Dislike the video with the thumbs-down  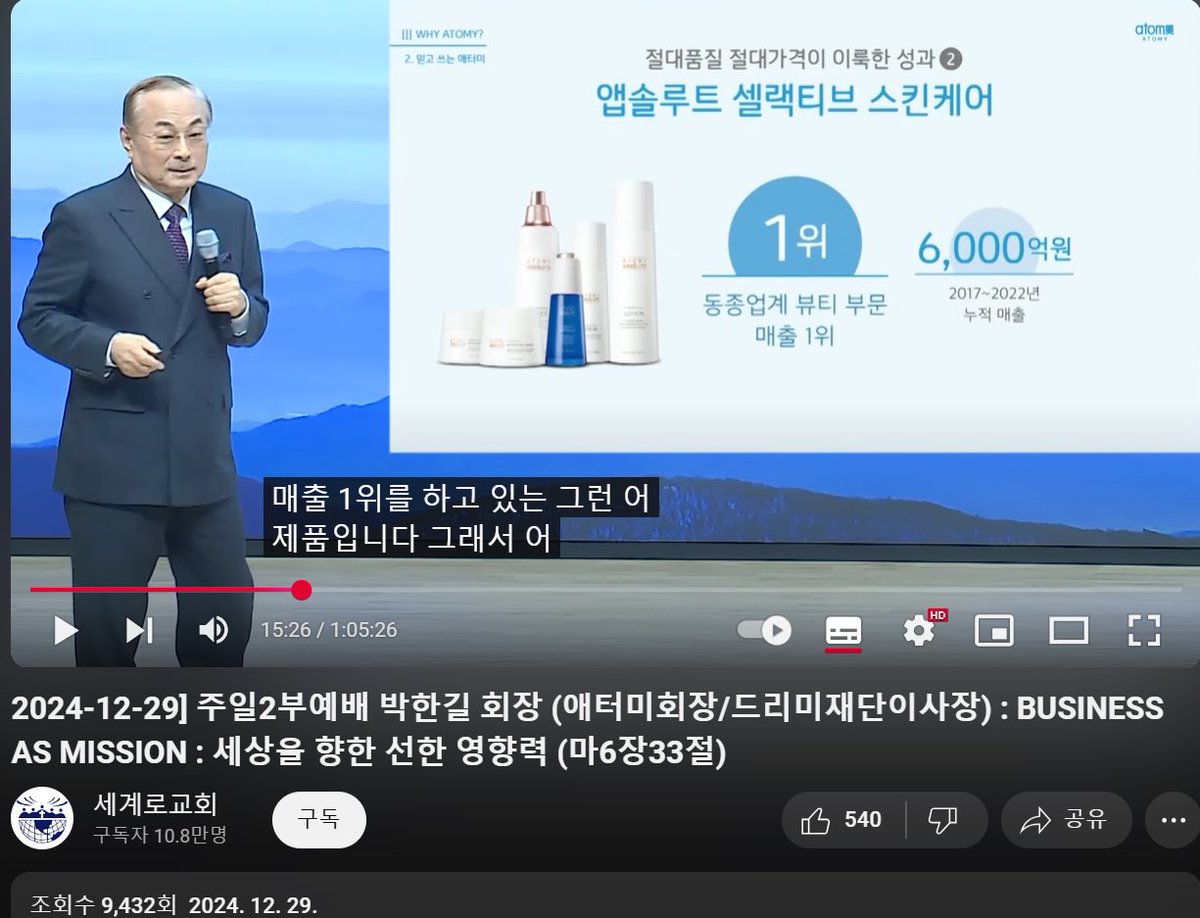click(945, 820)
